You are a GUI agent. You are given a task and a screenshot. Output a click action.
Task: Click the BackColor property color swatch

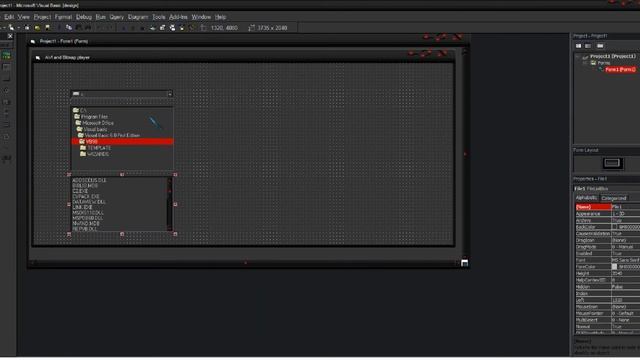(x=614, y=227)
